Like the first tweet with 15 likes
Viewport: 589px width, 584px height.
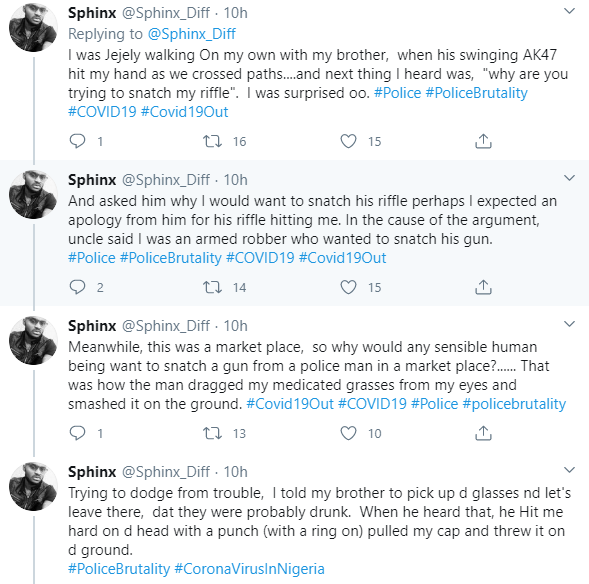tap(348, 141)
